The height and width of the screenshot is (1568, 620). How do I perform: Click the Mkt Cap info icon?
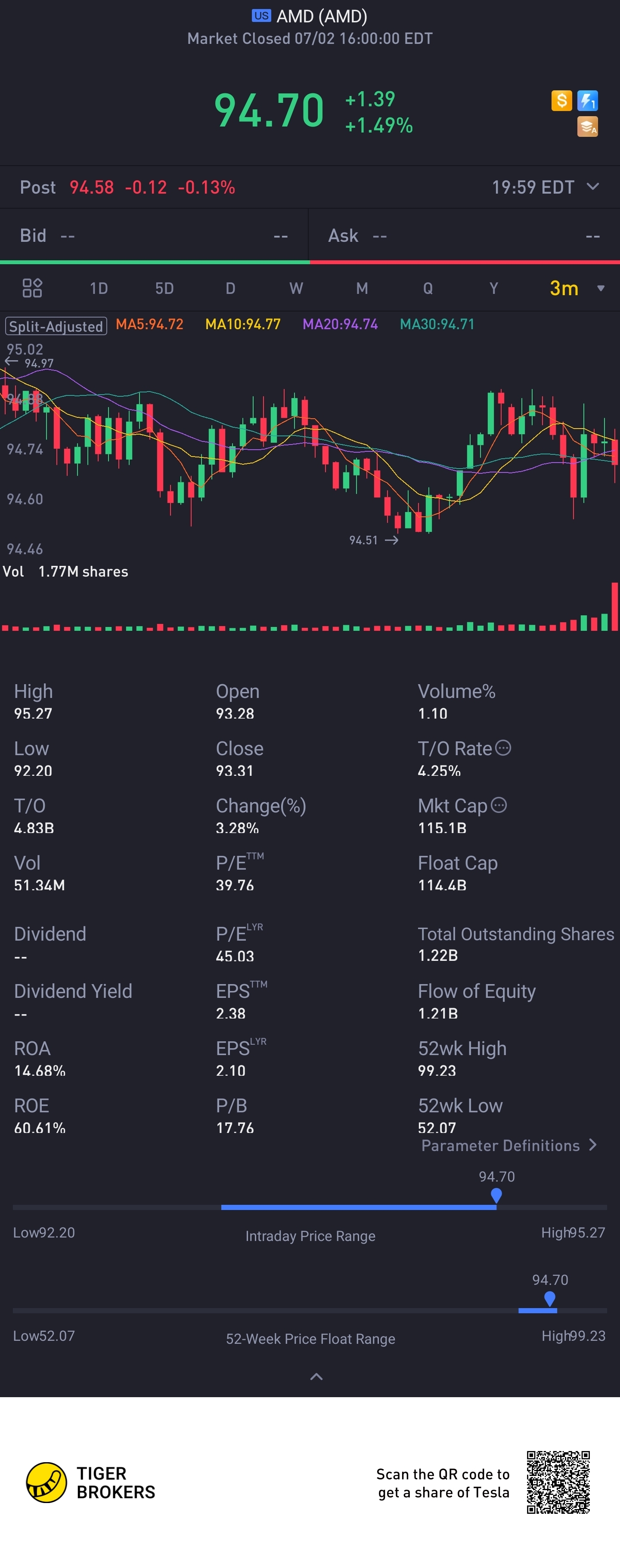(x=499, y=805)
